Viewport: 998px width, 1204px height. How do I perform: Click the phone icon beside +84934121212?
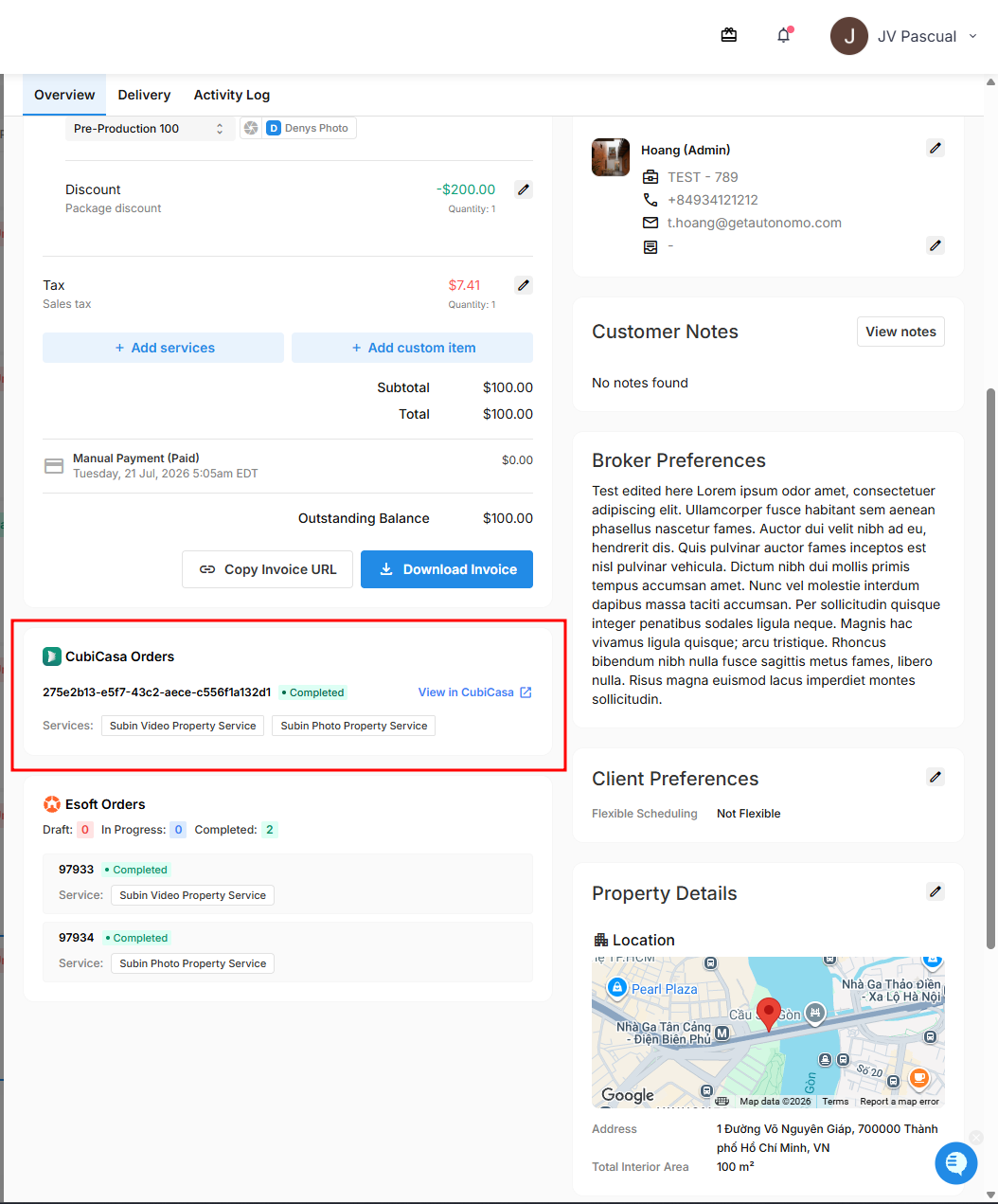tap(650, 200)
